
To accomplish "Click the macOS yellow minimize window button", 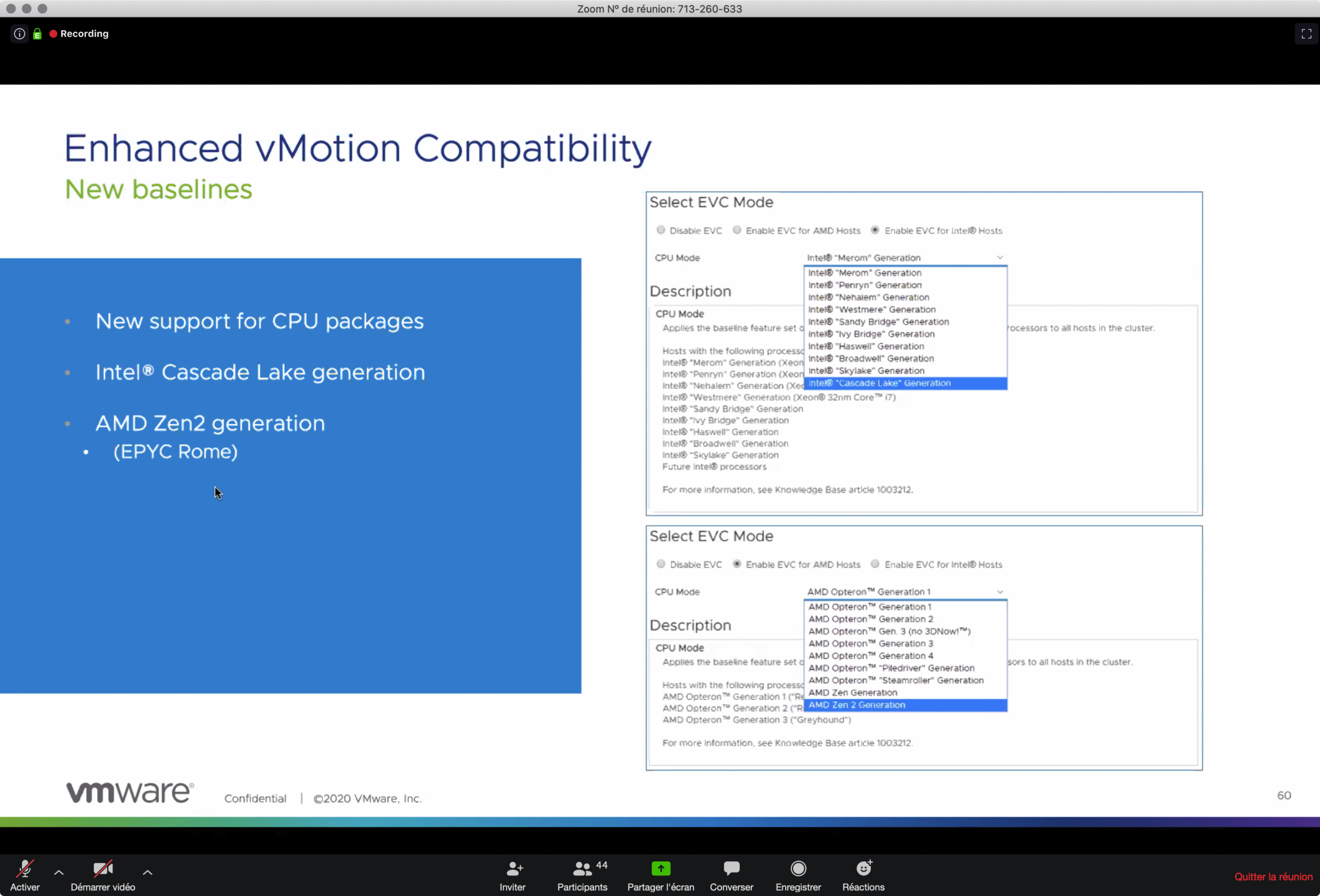I will [x=27, y=9].
